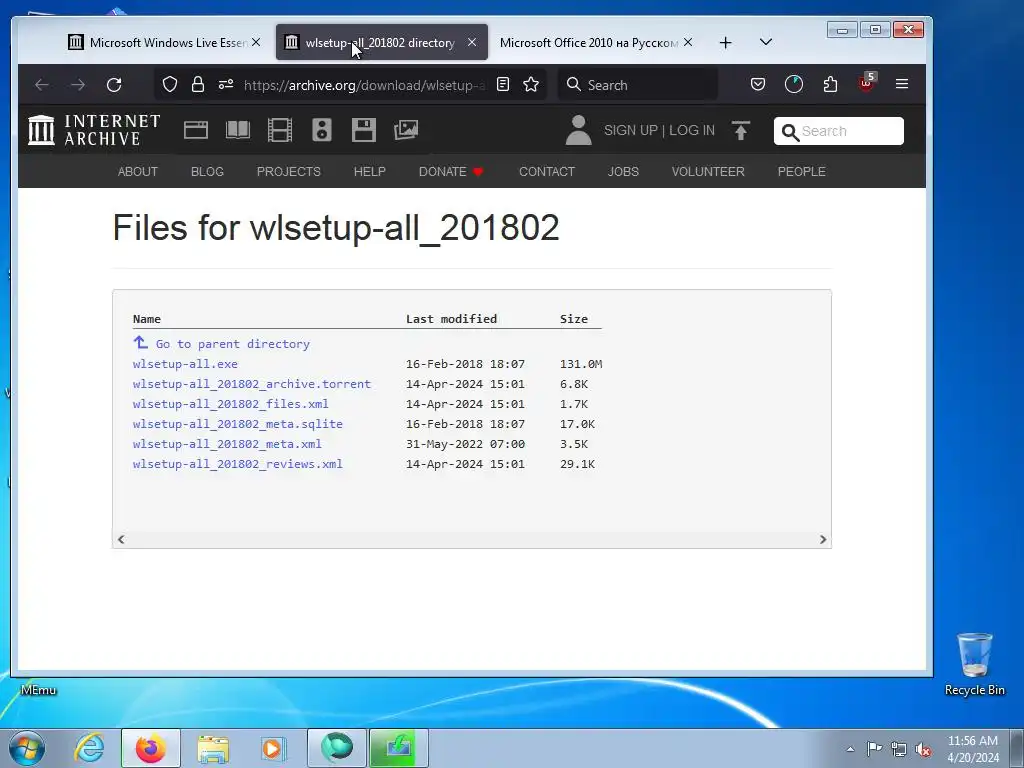Screen dimensions: 1024x768
Task: Open the Images icon
Action: pyautogui.click(x=406, y=130)
